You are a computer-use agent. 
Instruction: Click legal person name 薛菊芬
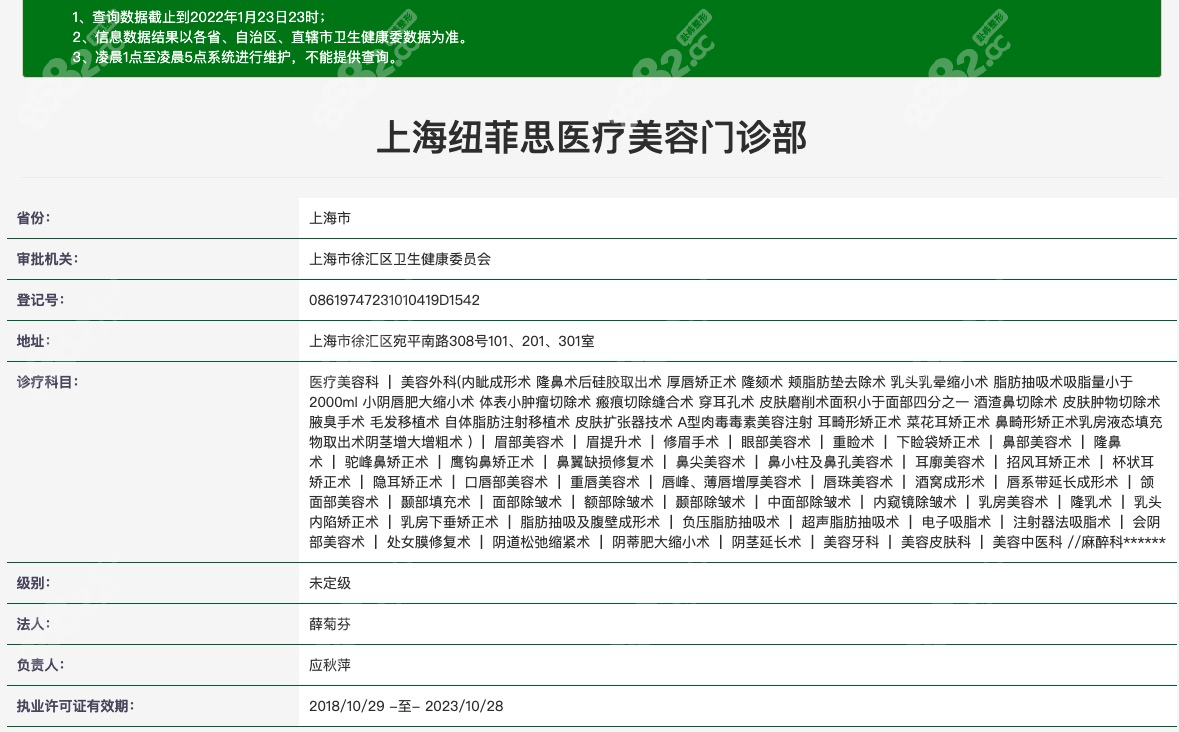click(330, 624)
